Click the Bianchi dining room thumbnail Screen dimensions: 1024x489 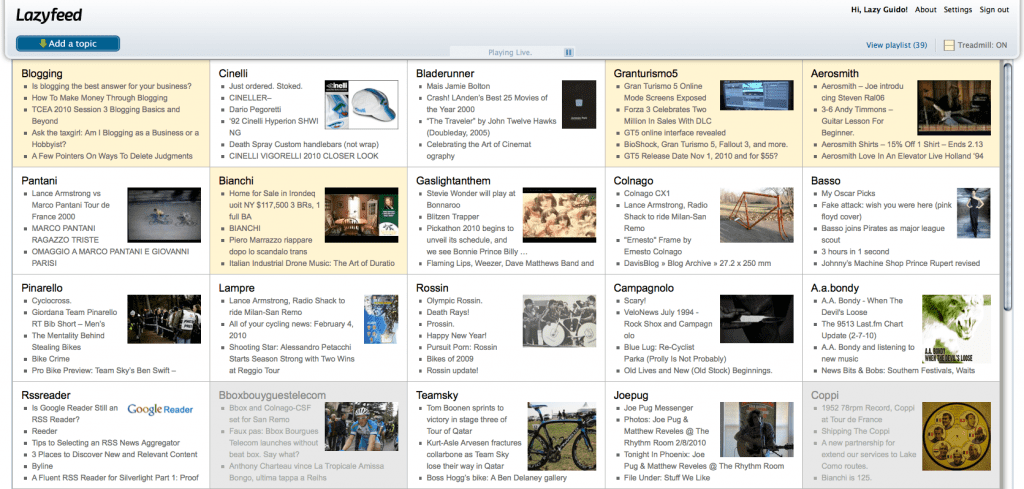361,215
